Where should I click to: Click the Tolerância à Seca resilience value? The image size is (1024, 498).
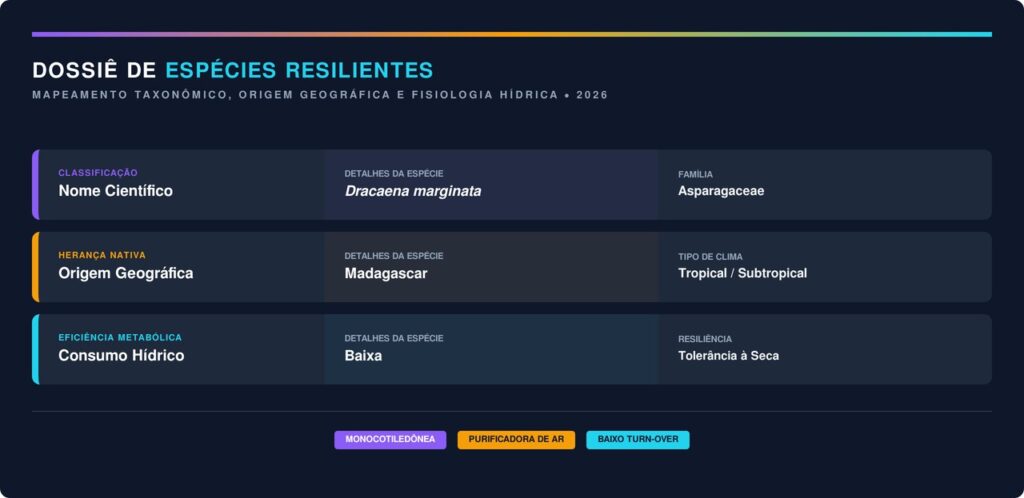click(728, 355)
